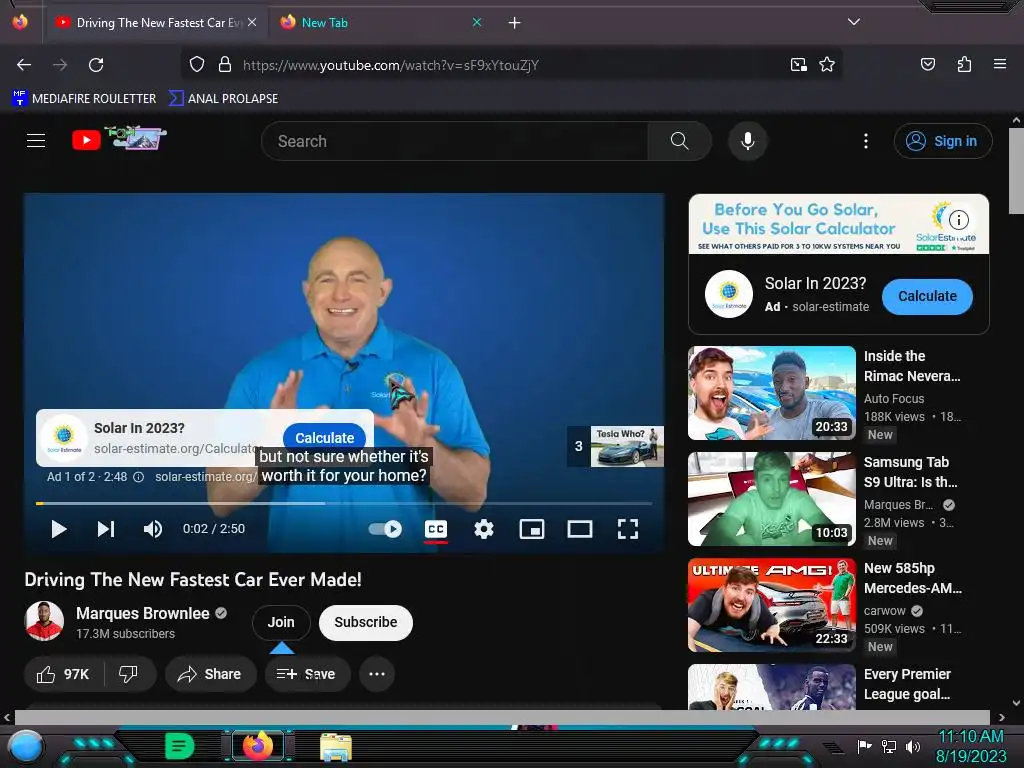Toggle closed captions (CC)
The image size is (1024, 768).
(436, 529)
